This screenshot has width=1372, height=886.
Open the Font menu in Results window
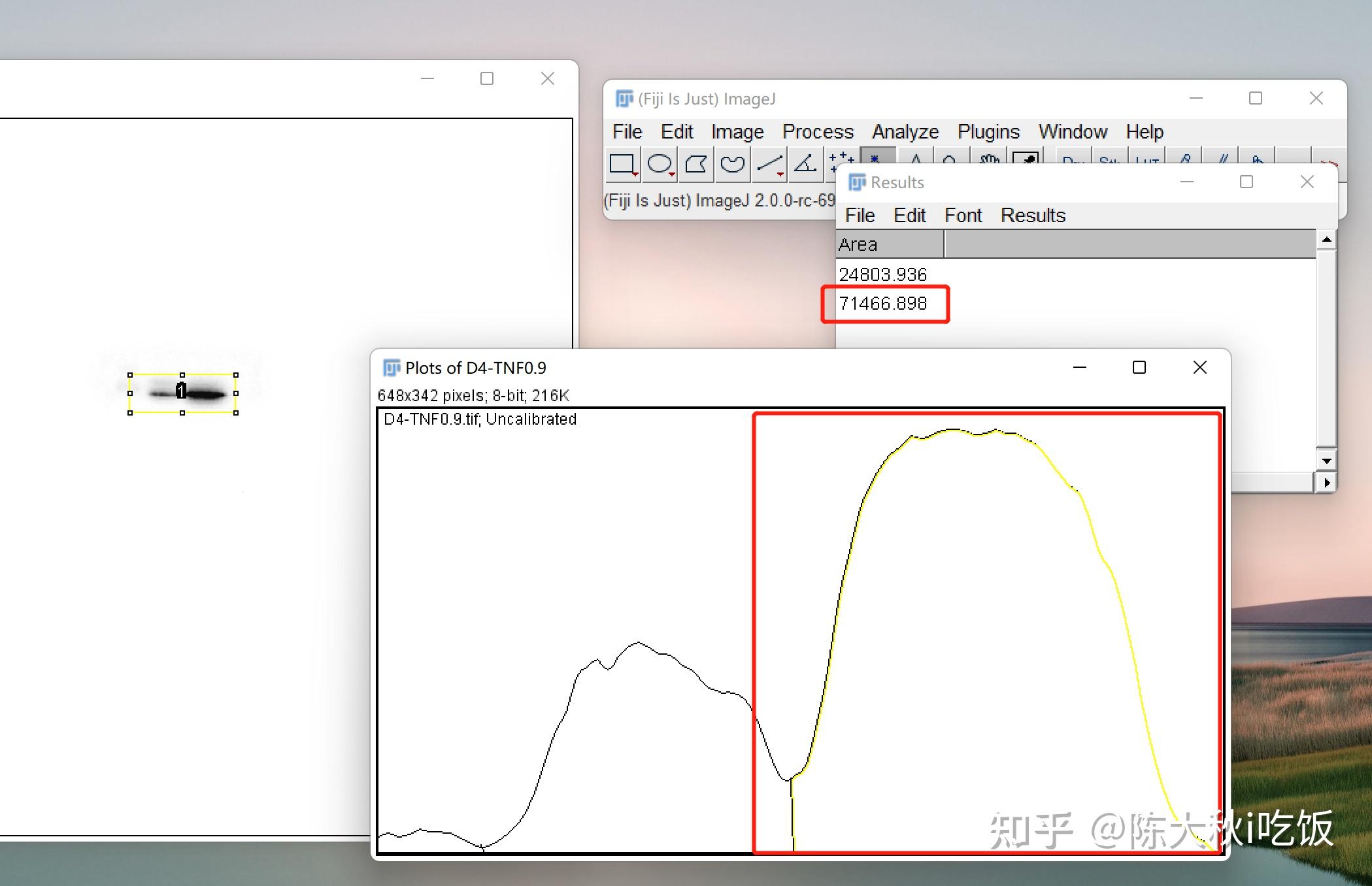[x=963, y=216]
